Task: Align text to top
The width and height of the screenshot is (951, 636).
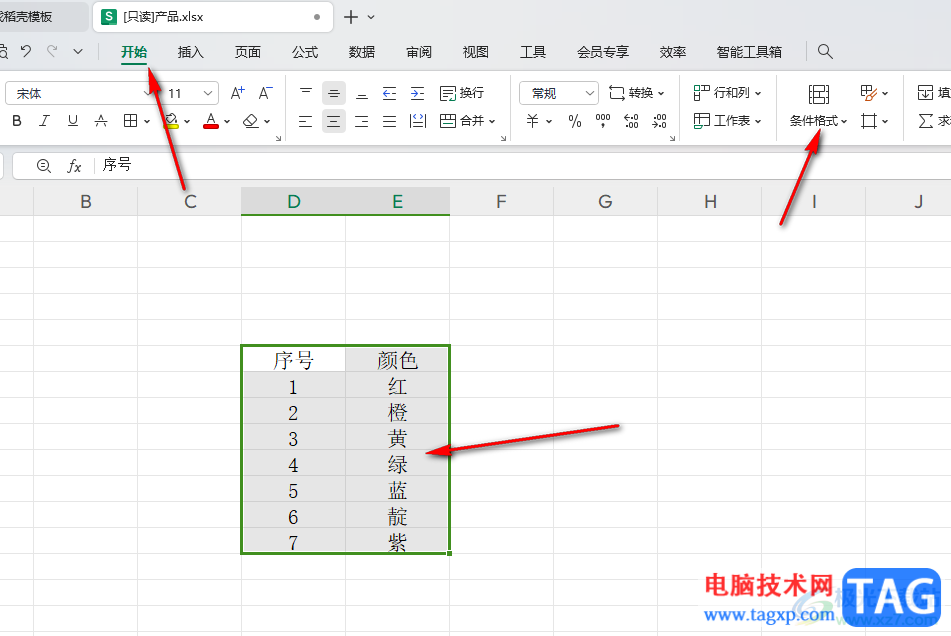Action: [306, 93]
